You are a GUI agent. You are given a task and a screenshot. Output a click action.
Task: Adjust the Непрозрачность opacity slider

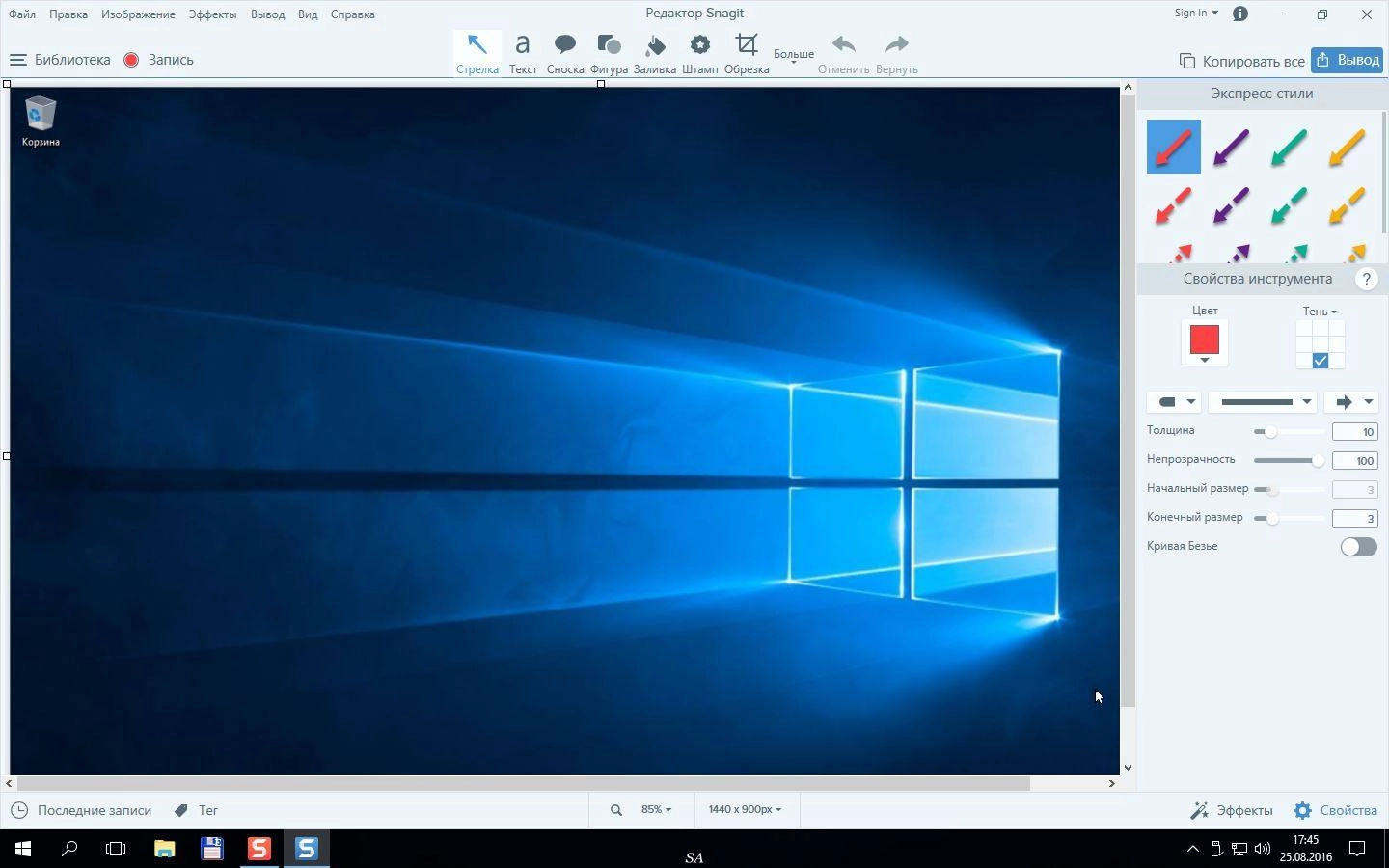tap(1289, 461)
